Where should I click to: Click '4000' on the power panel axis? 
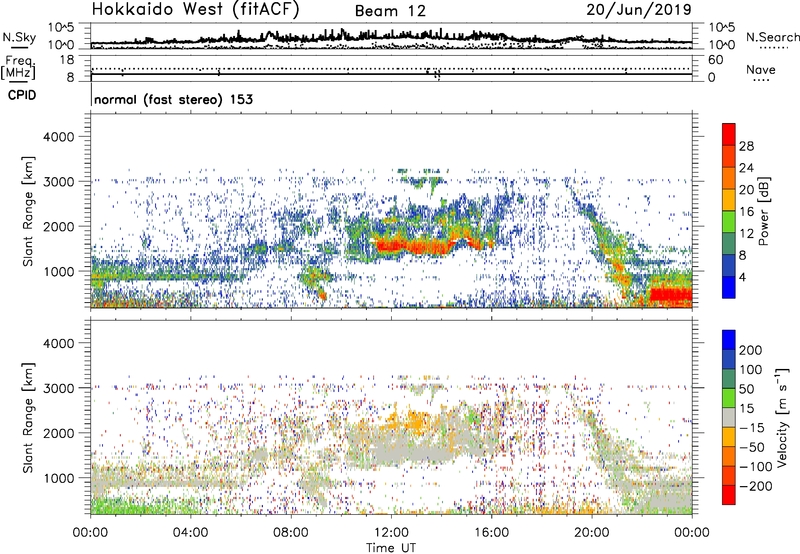[x=58, y=136]
